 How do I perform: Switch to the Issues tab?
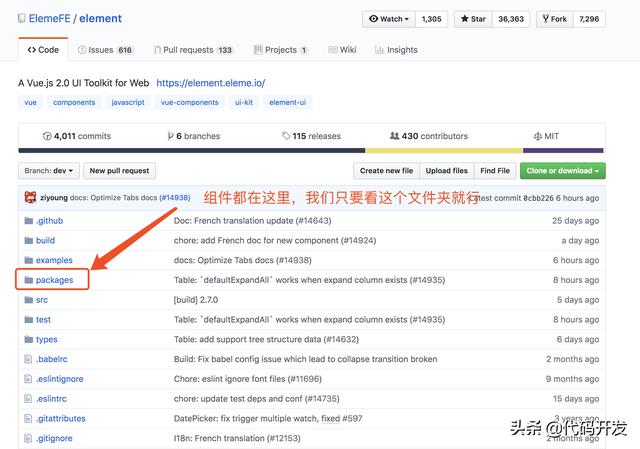105,50
